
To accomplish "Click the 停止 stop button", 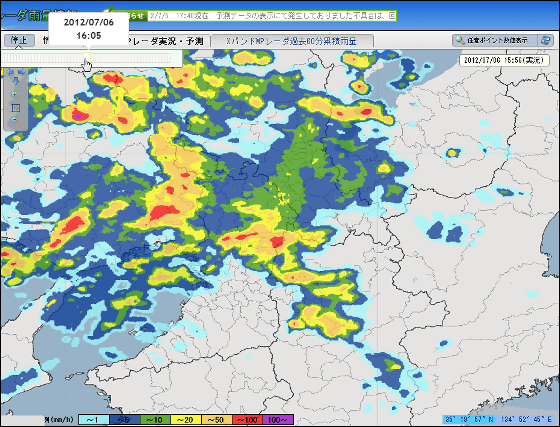I will click(x=19, y=40).
